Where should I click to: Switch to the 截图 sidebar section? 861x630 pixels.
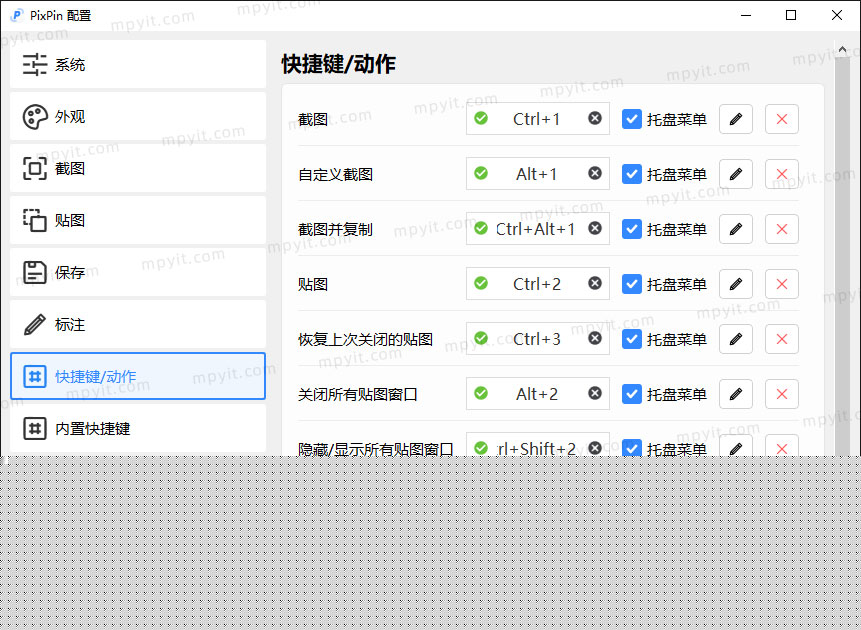pyautogui.click(x=138, y=168)
